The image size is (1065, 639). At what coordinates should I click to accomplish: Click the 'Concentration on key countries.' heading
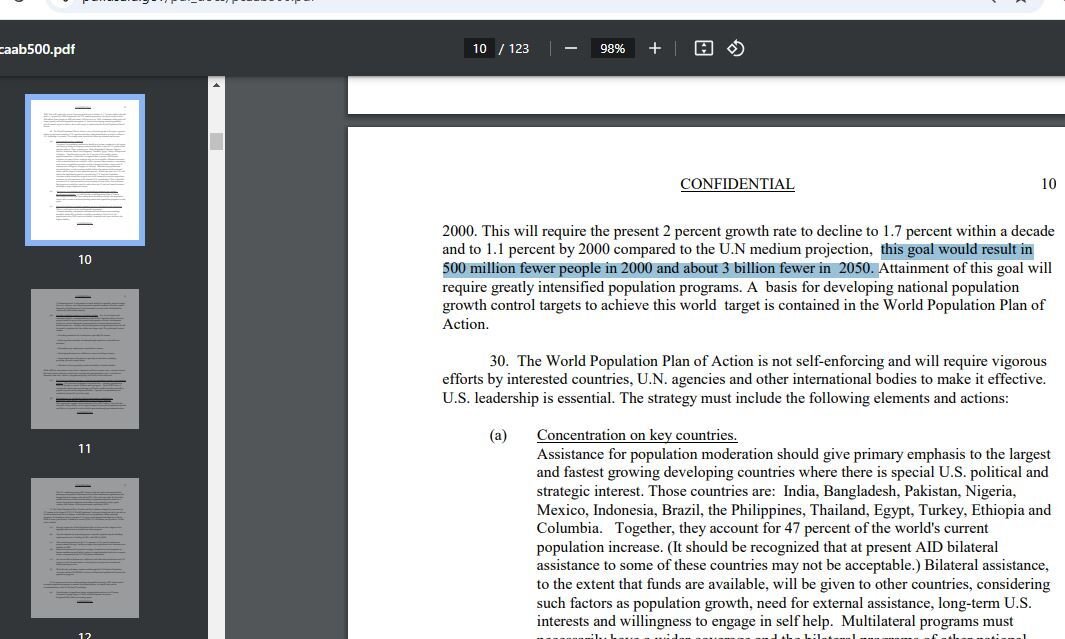(636, 435)
